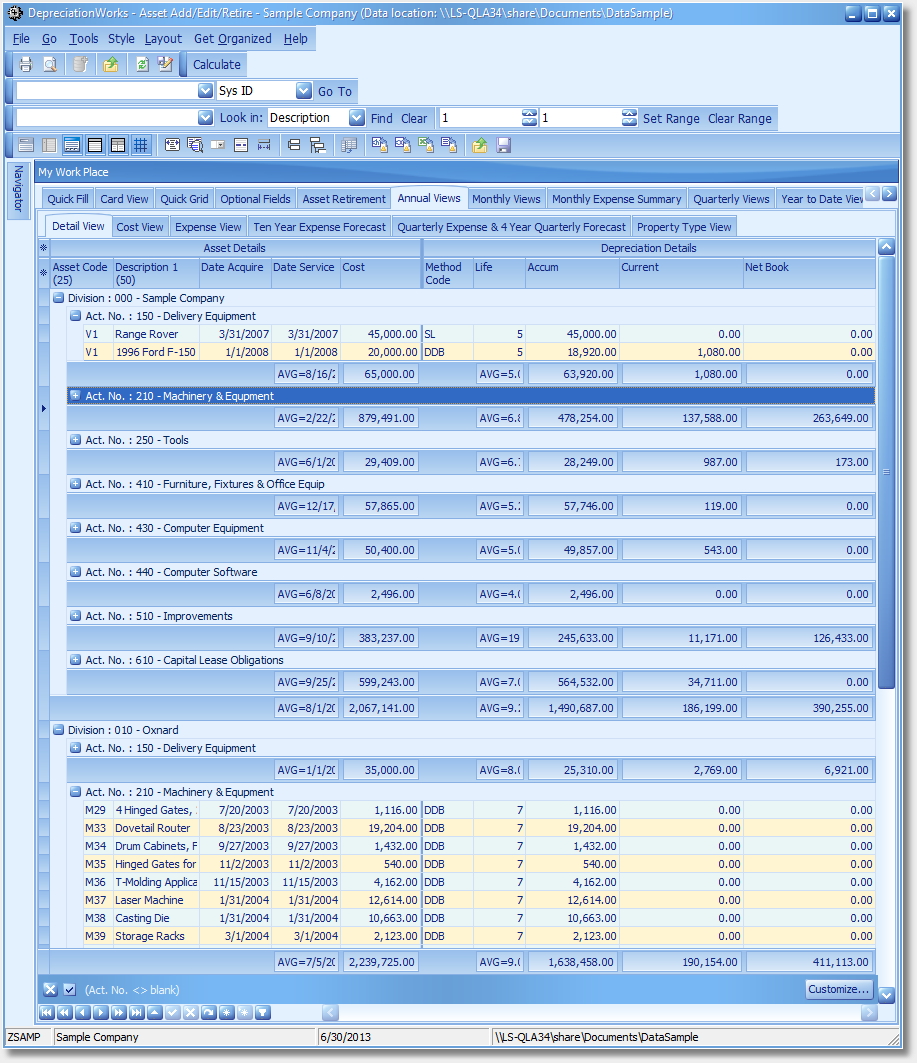Click the Set Range button
Image resolution: width=917 pixels, height=1063 pixels.
(x=671, y=118)
